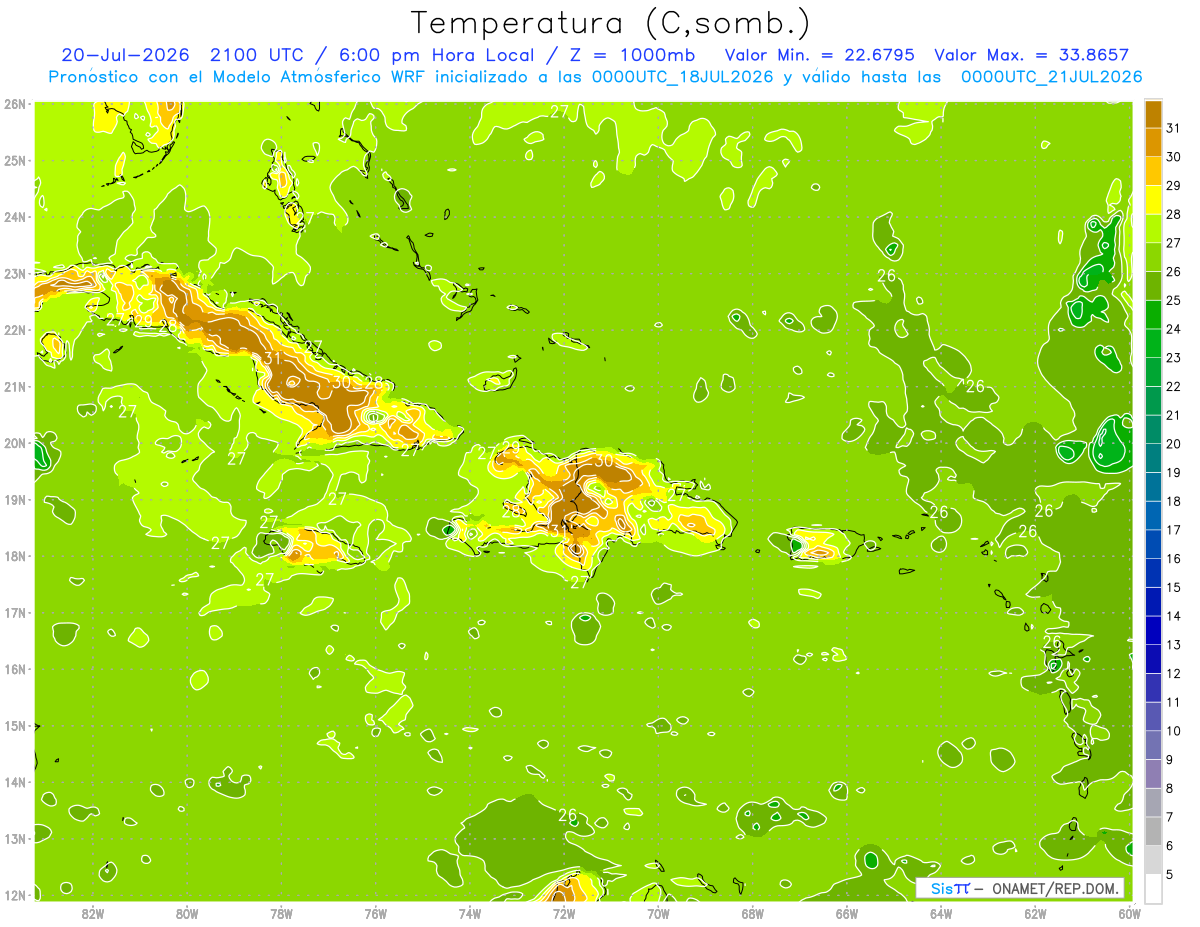Click the initialization stamp 0000UTC_18JUL2026
The width and height of the screenshot is (1200, 927).
pyautogui.click(x=682, y=76)
